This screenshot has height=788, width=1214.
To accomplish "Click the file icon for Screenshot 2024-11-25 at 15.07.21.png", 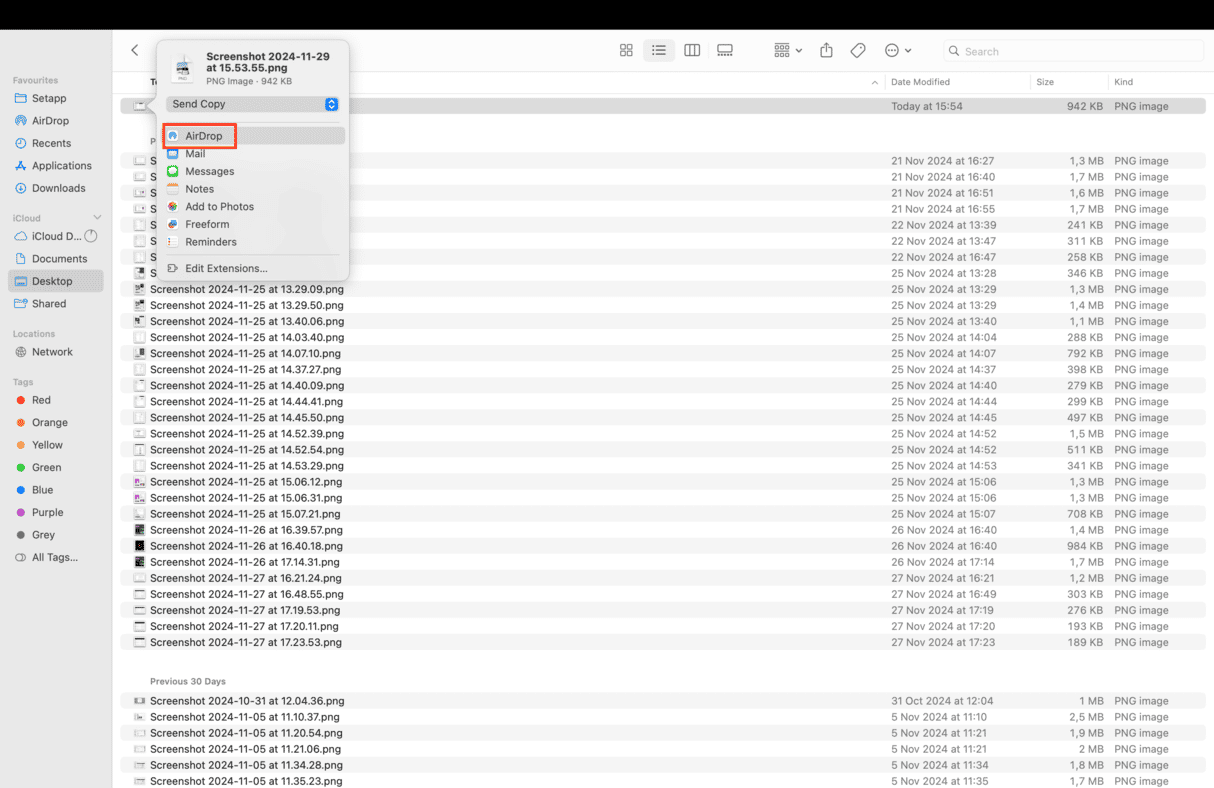I will [140, 514].
